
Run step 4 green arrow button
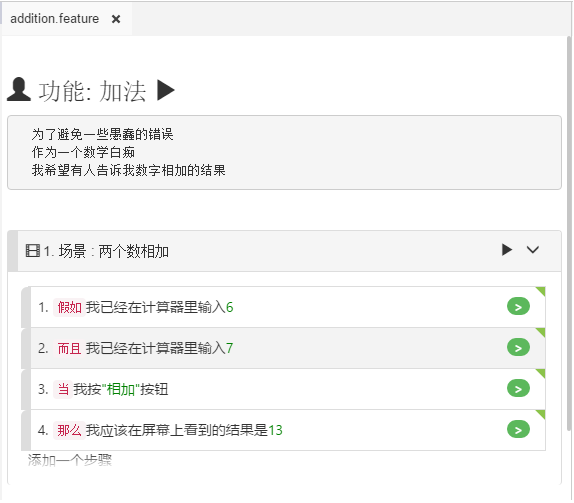(x=518, y=429)
